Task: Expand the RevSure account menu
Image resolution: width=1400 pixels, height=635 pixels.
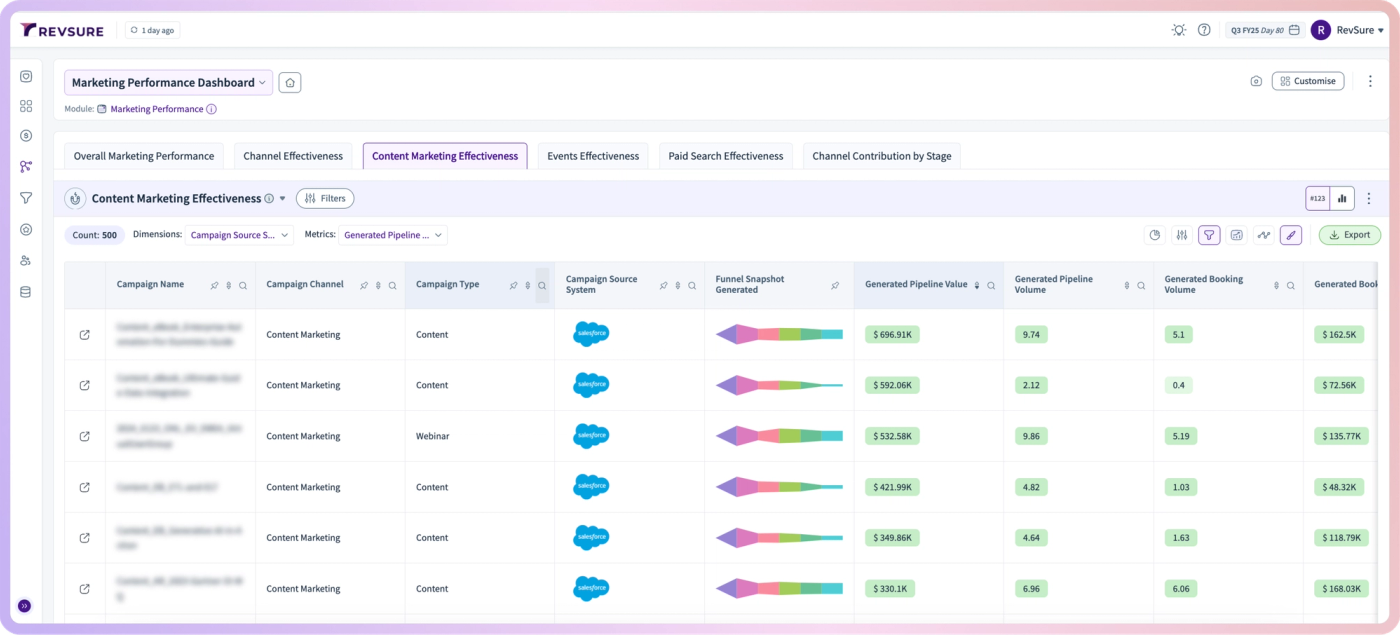Action: pyautogui.click(x=1348, y=30)
